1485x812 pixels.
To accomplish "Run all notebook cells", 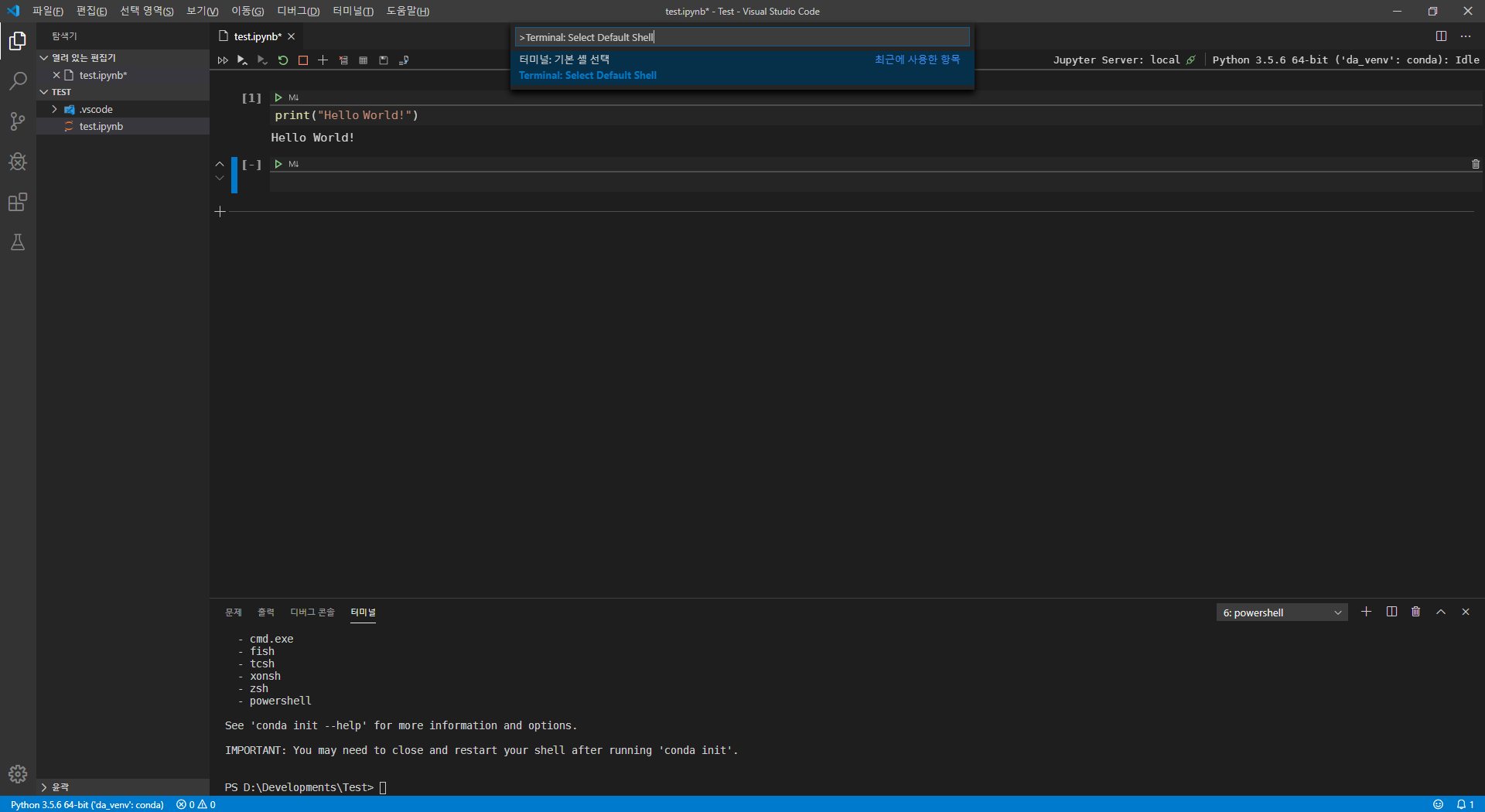I will (223, 60).
